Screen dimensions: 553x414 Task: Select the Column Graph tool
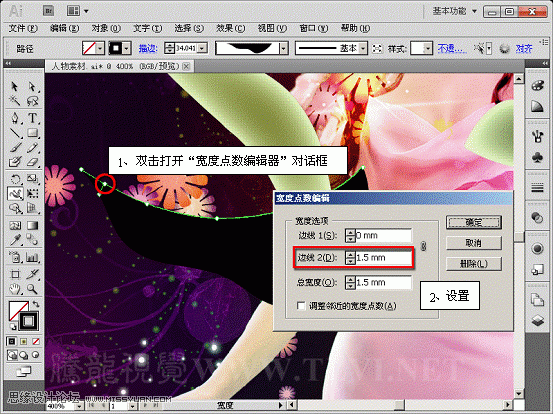pos(32,257)
